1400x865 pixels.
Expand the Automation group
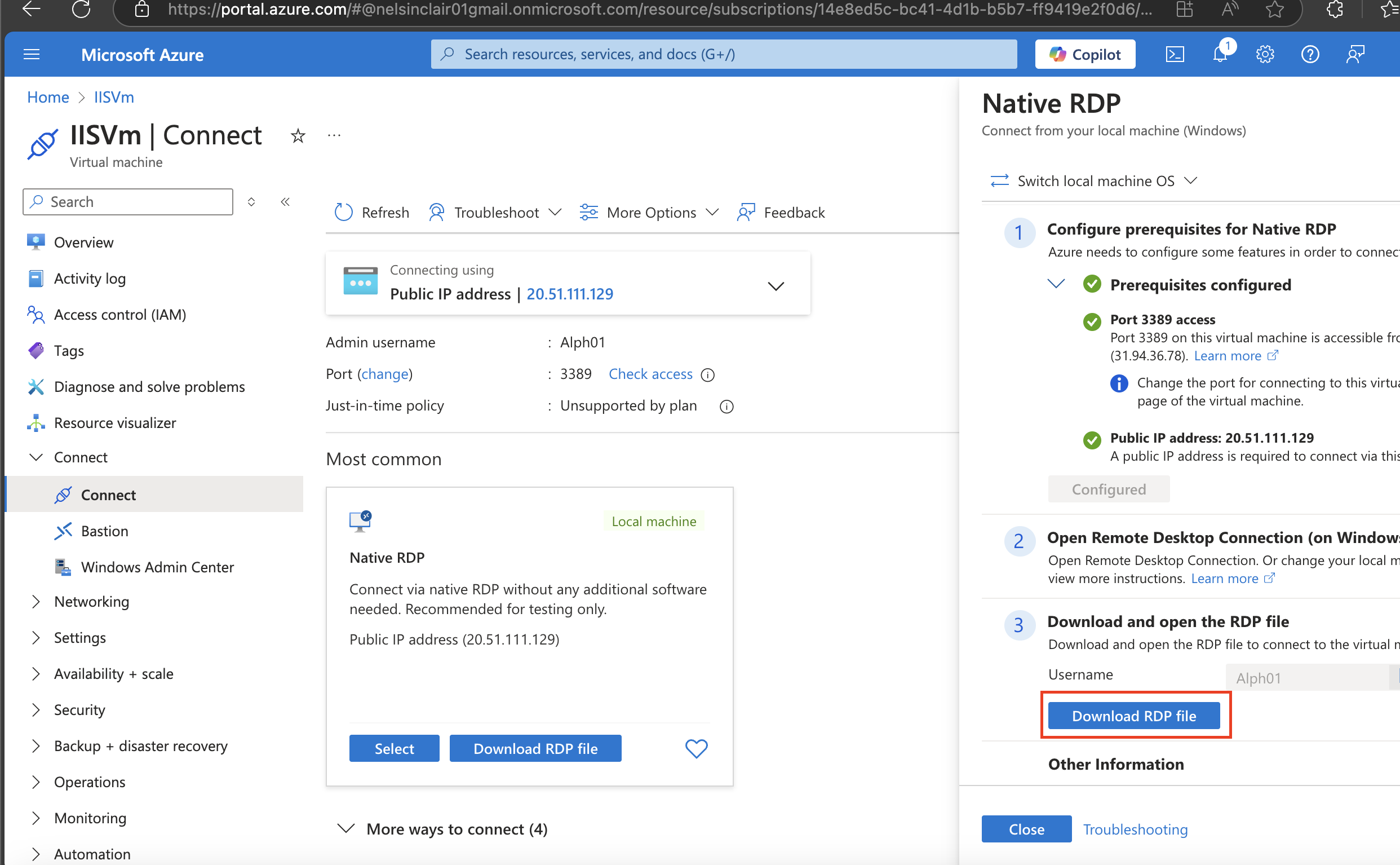tap(36, 854)
